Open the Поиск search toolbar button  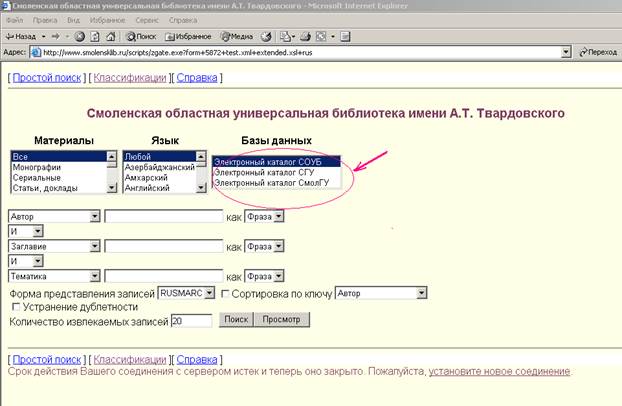tap(141, 37)
